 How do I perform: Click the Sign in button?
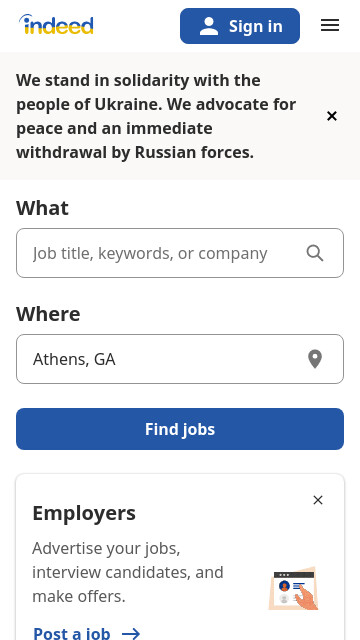[x=240, y=26]
